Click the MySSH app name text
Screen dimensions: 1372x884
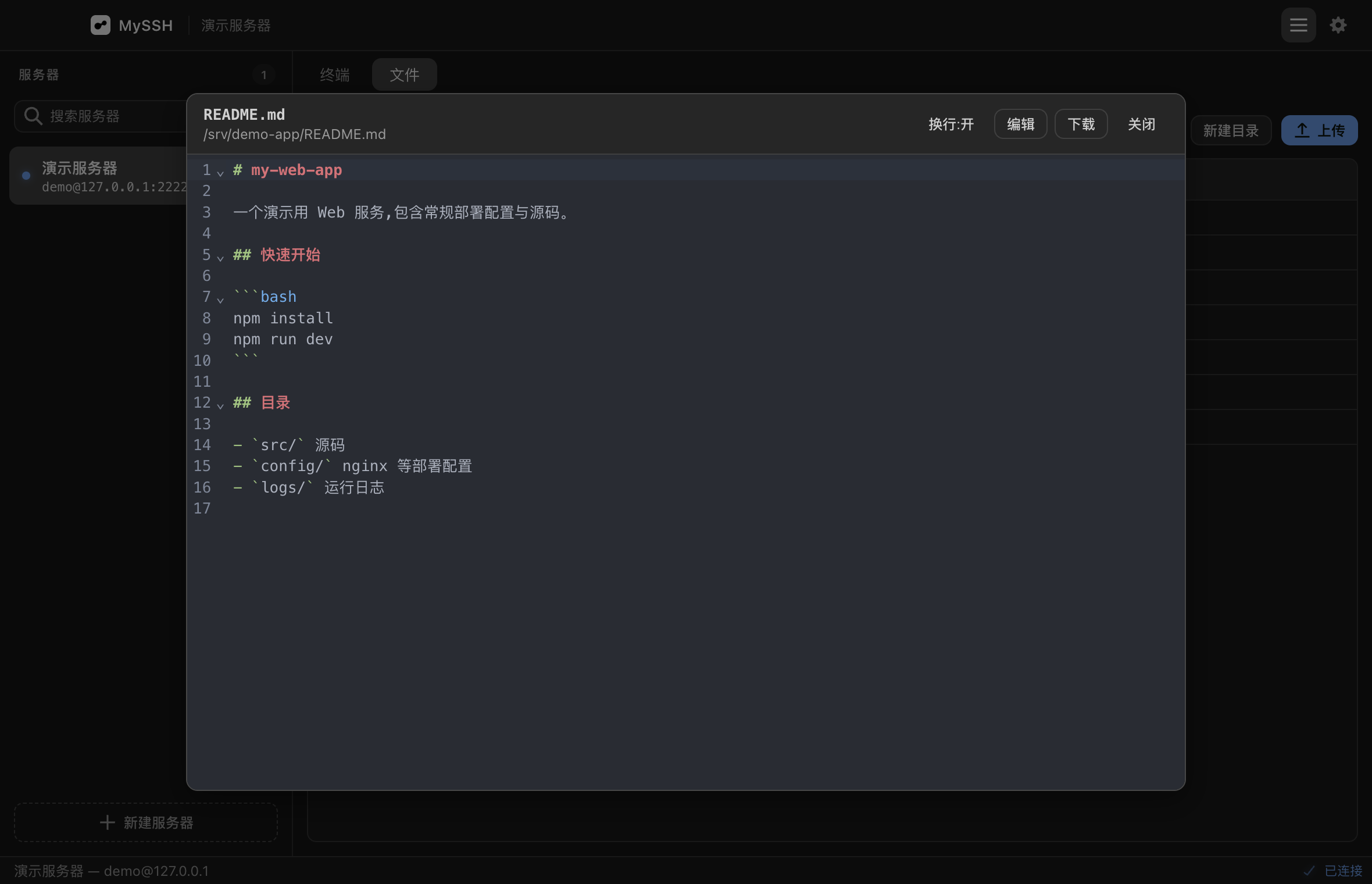[146, 25]
